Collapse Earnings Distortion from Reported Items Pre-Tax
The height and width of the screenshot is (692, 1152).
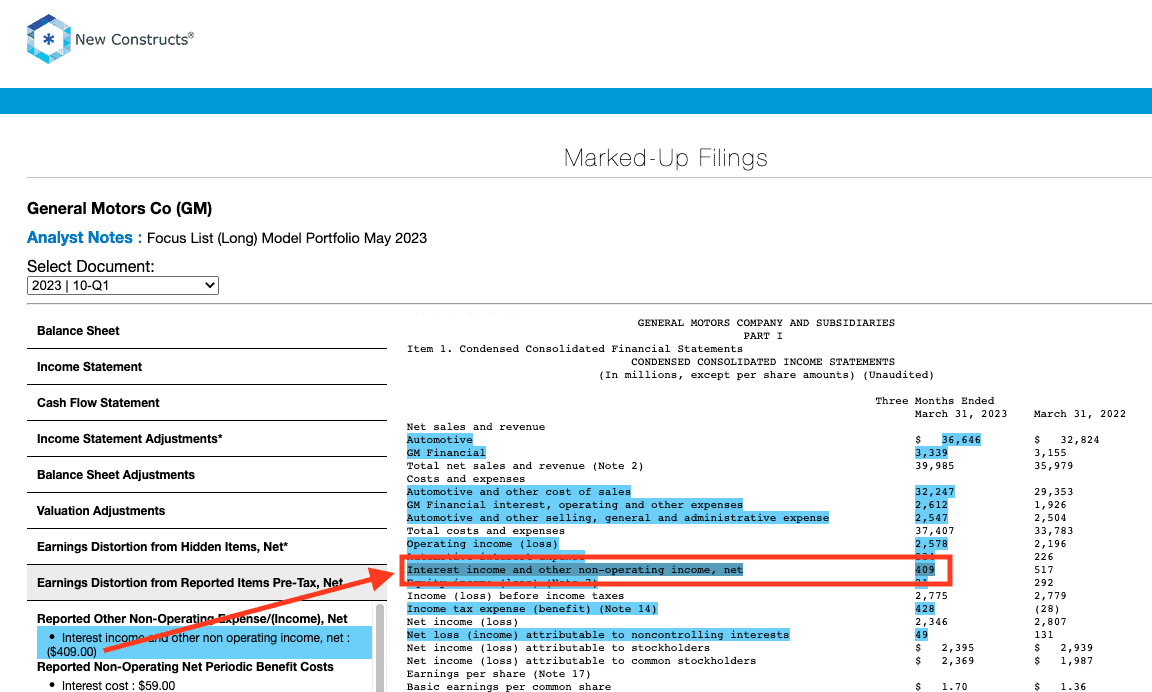(x=206, y=583)
